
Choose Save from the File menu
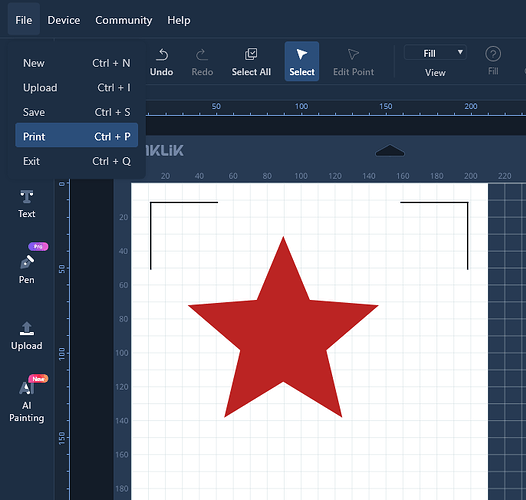tap(76, 112)
